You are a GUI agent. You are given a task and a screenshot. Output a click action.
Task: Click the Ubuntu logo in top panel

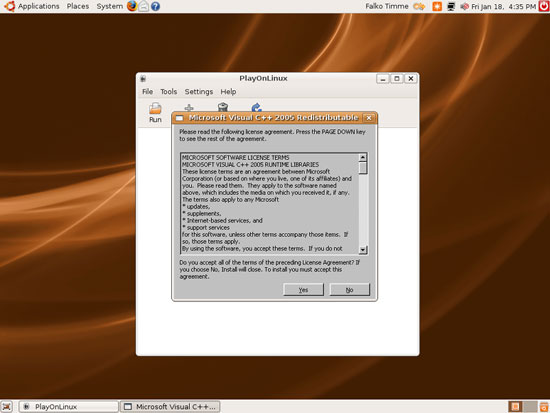[9, 6]
